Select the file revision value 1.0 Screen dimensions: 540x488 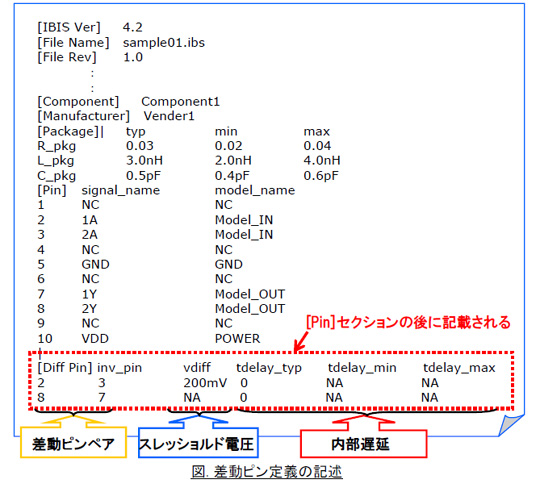coord(133,57)
